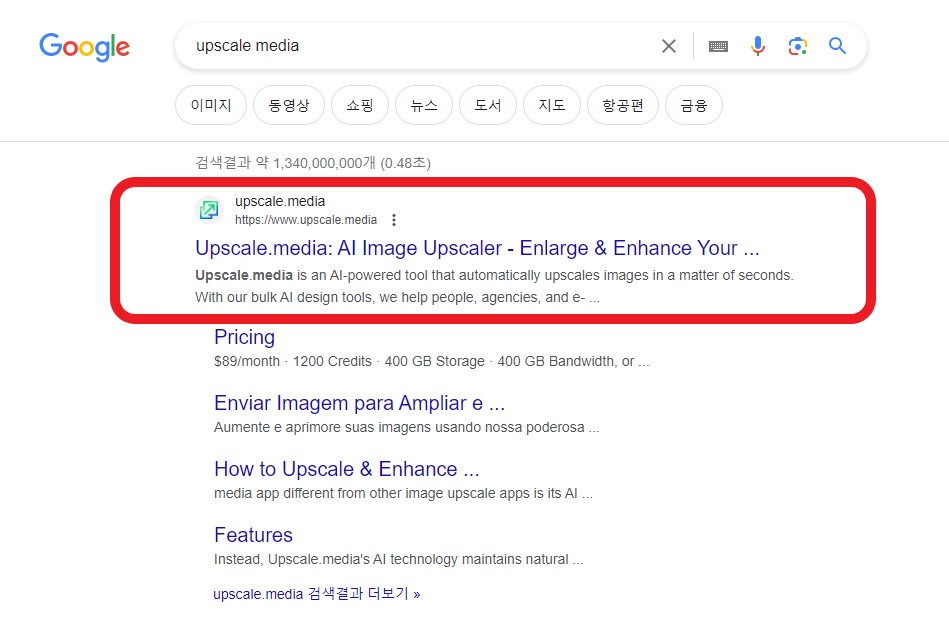Click the Aumente e aprimore suas imagens snippet
This screenshot has height=624, width=949.
point(407,427)
